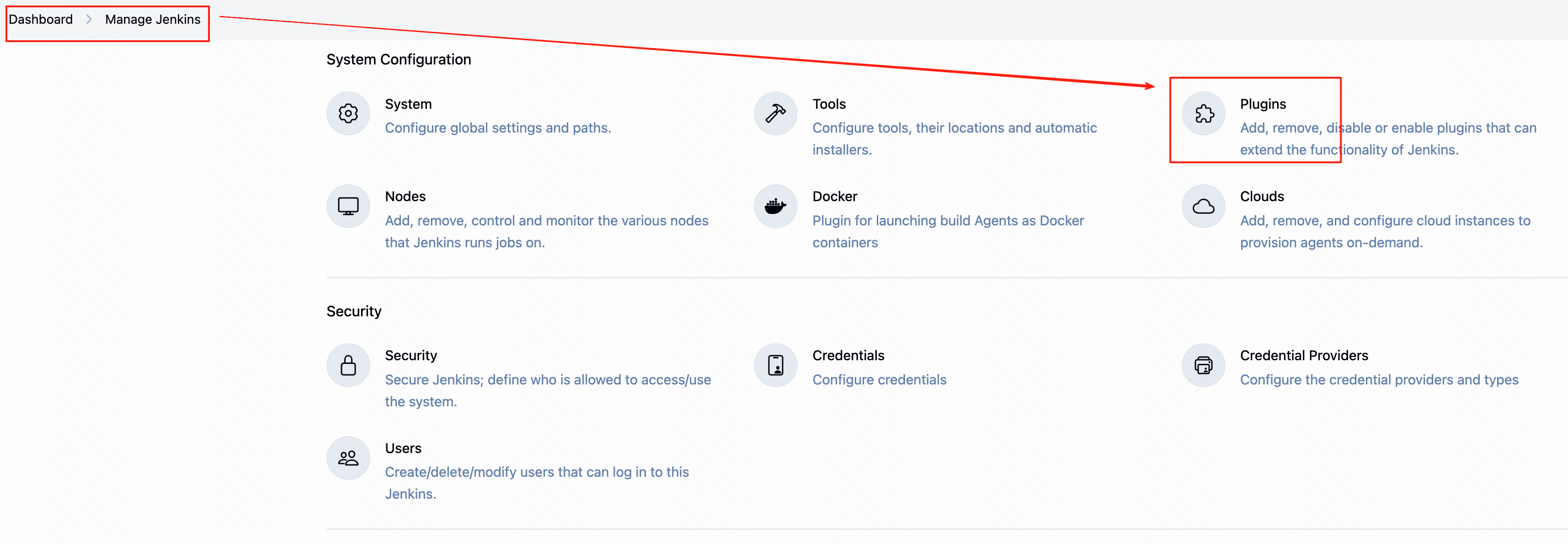Click the System gear icon
The height and width of the screenshot is (544, 1568).
coord(348,114)
